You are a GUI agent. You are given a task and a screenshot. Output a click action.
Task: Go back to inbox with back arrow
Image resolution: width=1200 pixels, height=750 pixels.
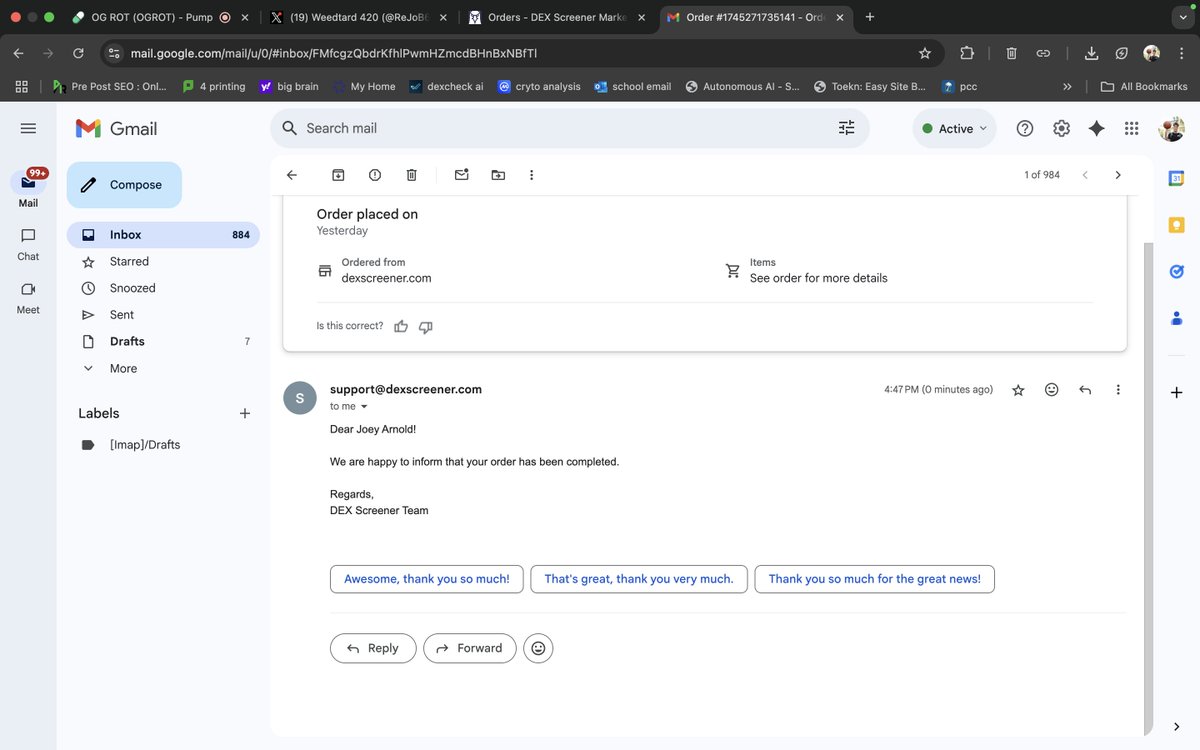(292, 175)
